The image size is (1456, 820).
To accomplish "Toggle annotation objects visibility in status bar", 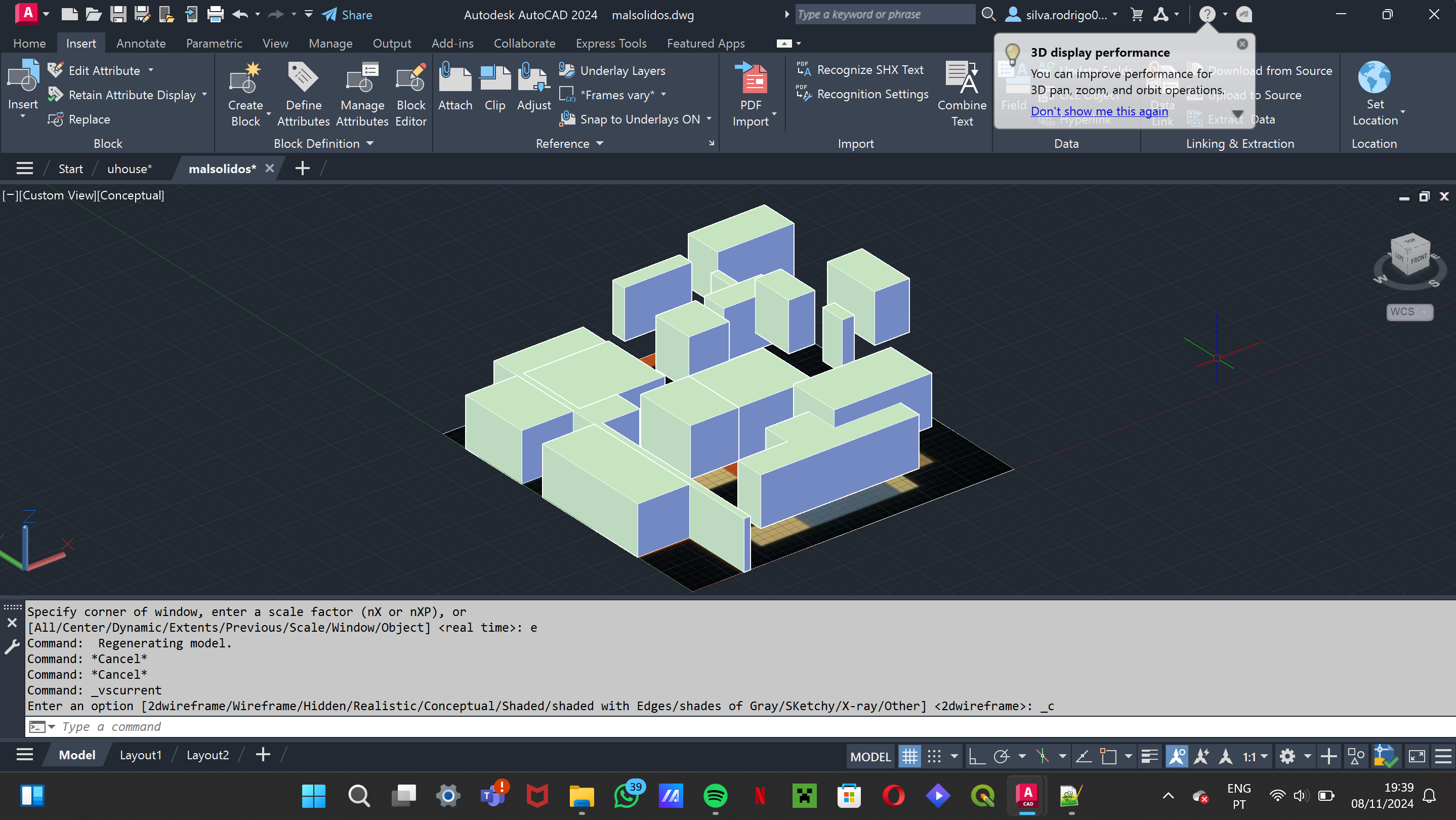I will coord(1177,757).
